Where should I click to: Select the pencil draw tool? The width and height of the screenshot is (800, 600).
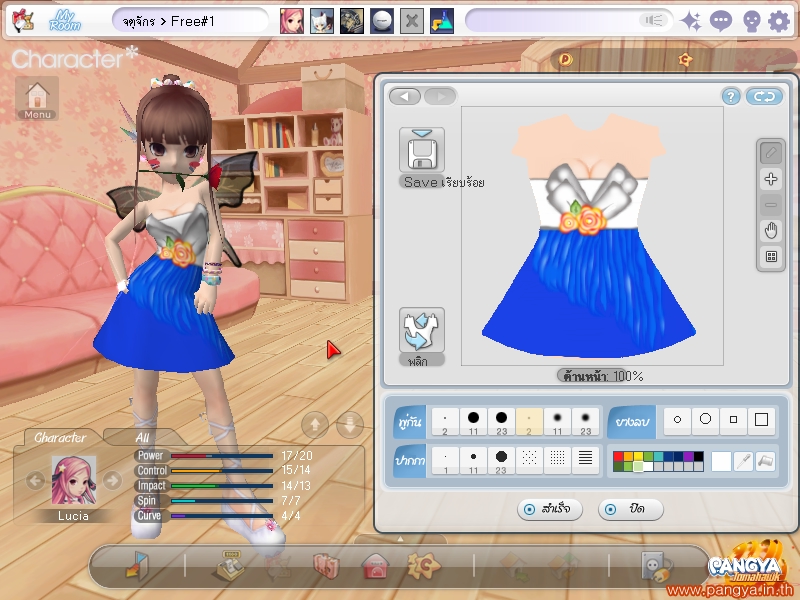[771, 153]
